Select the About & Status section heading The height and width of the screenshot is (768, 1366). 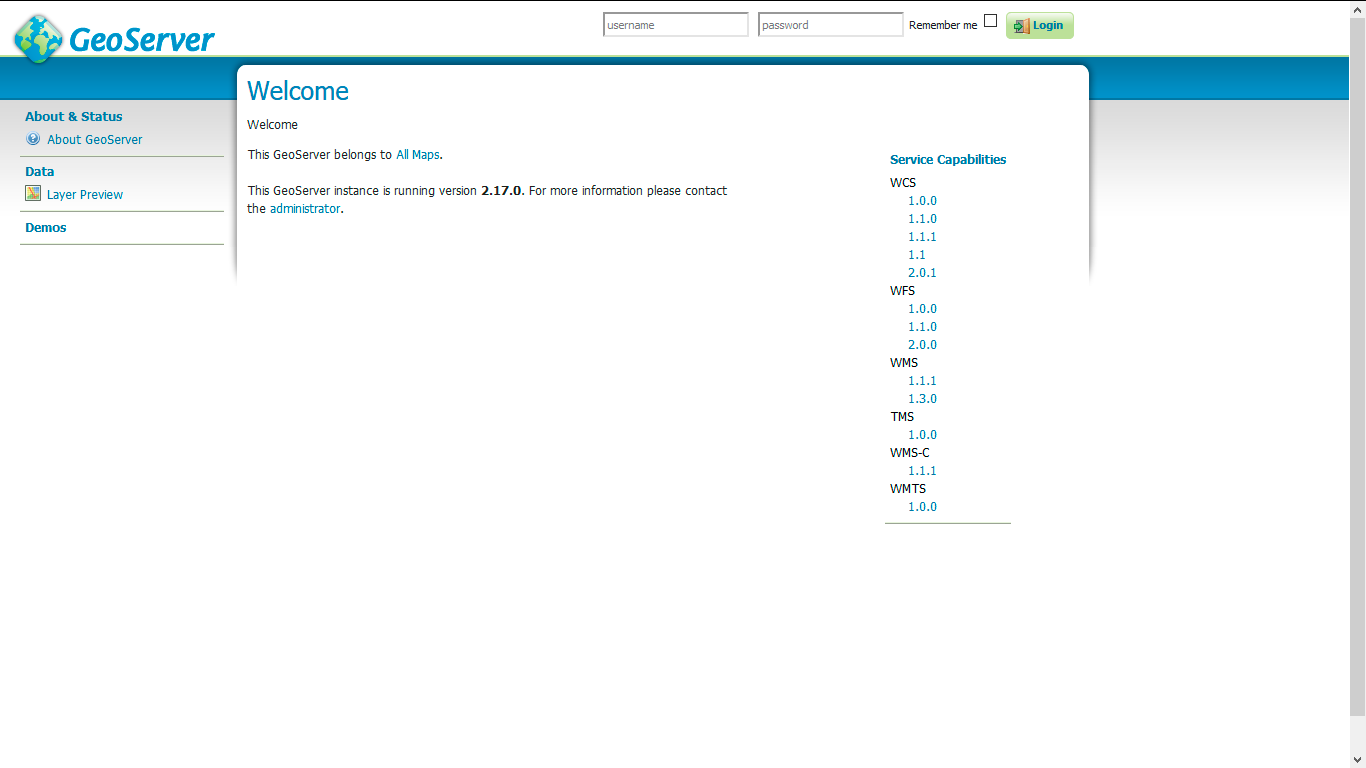[74, 117]
